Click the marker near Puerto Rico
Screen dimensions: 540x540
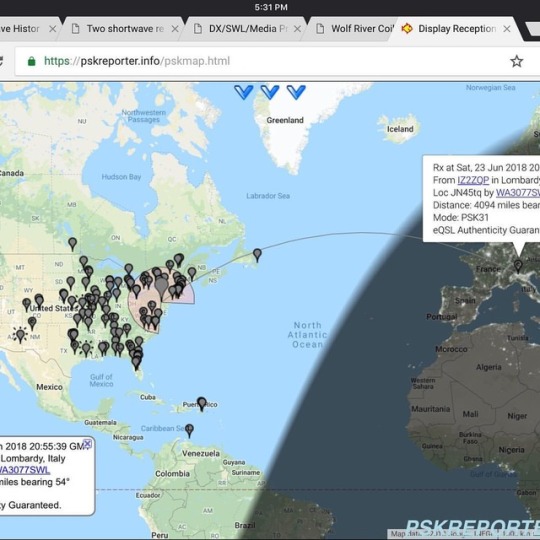click(x=202, y=404)
